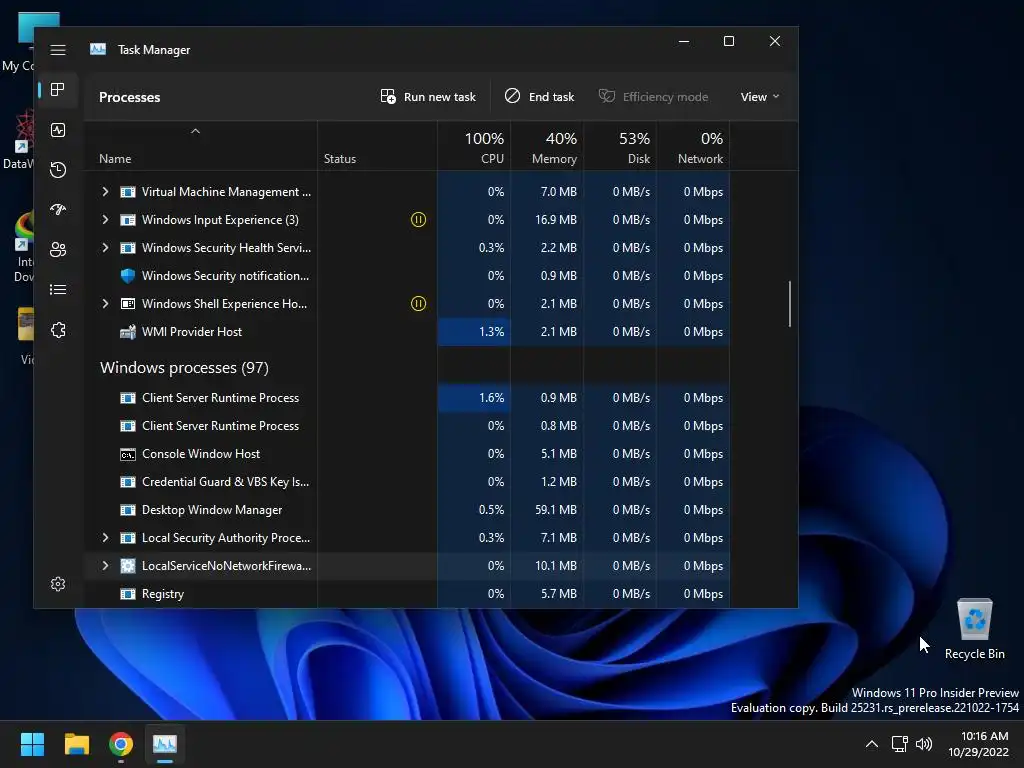Click the Windows Security notification shield icon
This screenshot has height=768, width=1024.
coord(128,276)
